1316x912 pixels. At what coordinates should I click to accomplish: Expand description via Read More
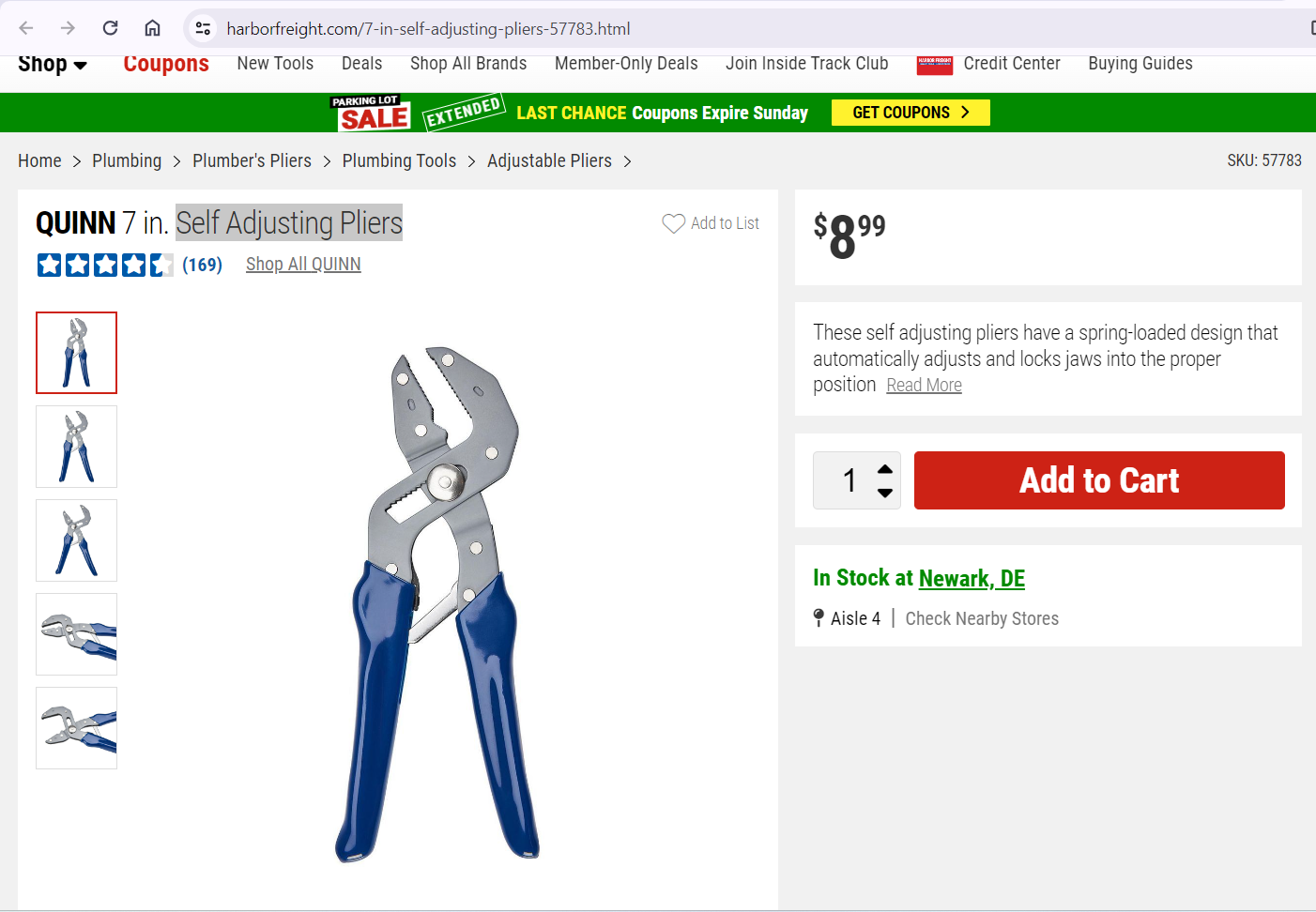[924, 386]
